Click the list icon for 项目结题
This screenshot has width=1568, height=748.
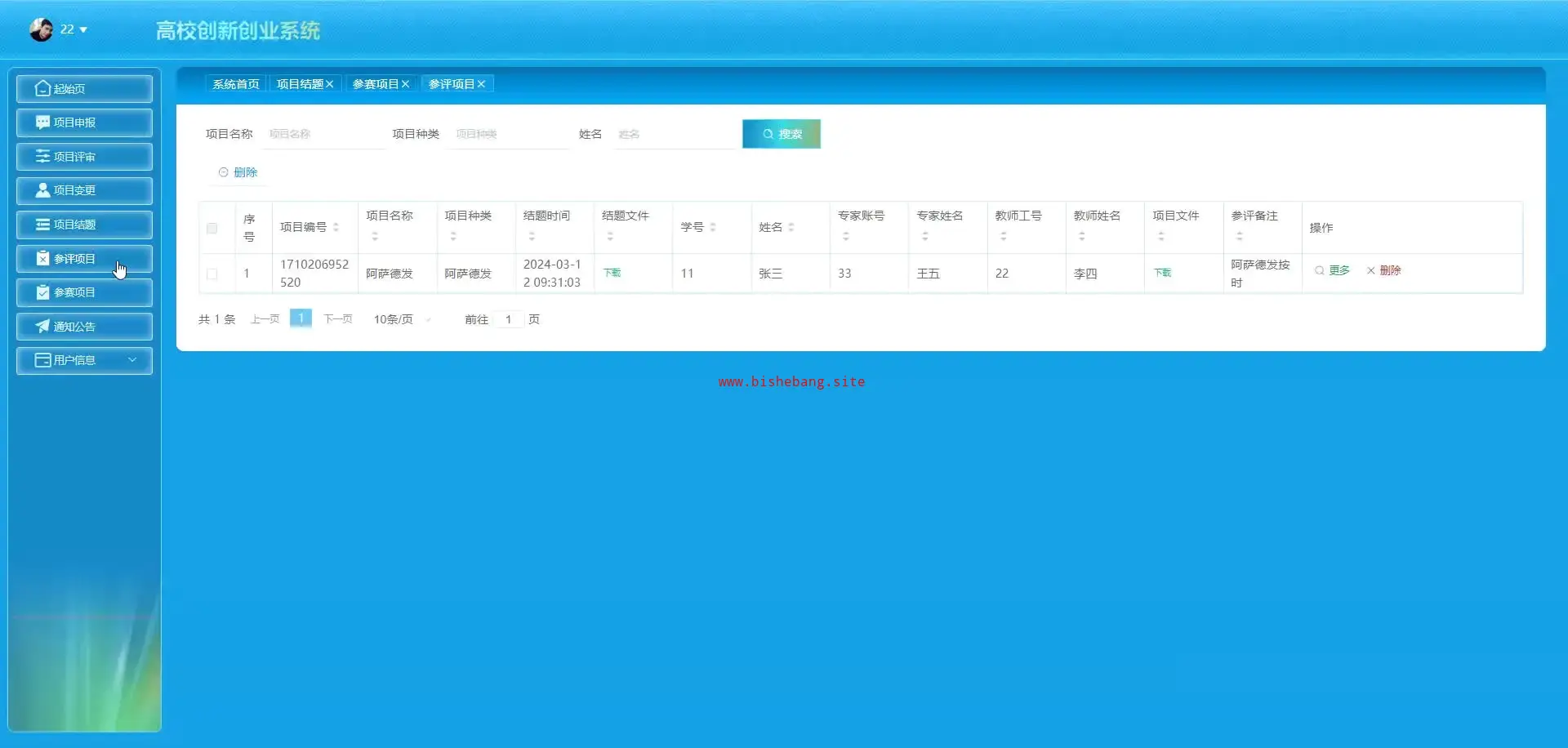point(42,225)
